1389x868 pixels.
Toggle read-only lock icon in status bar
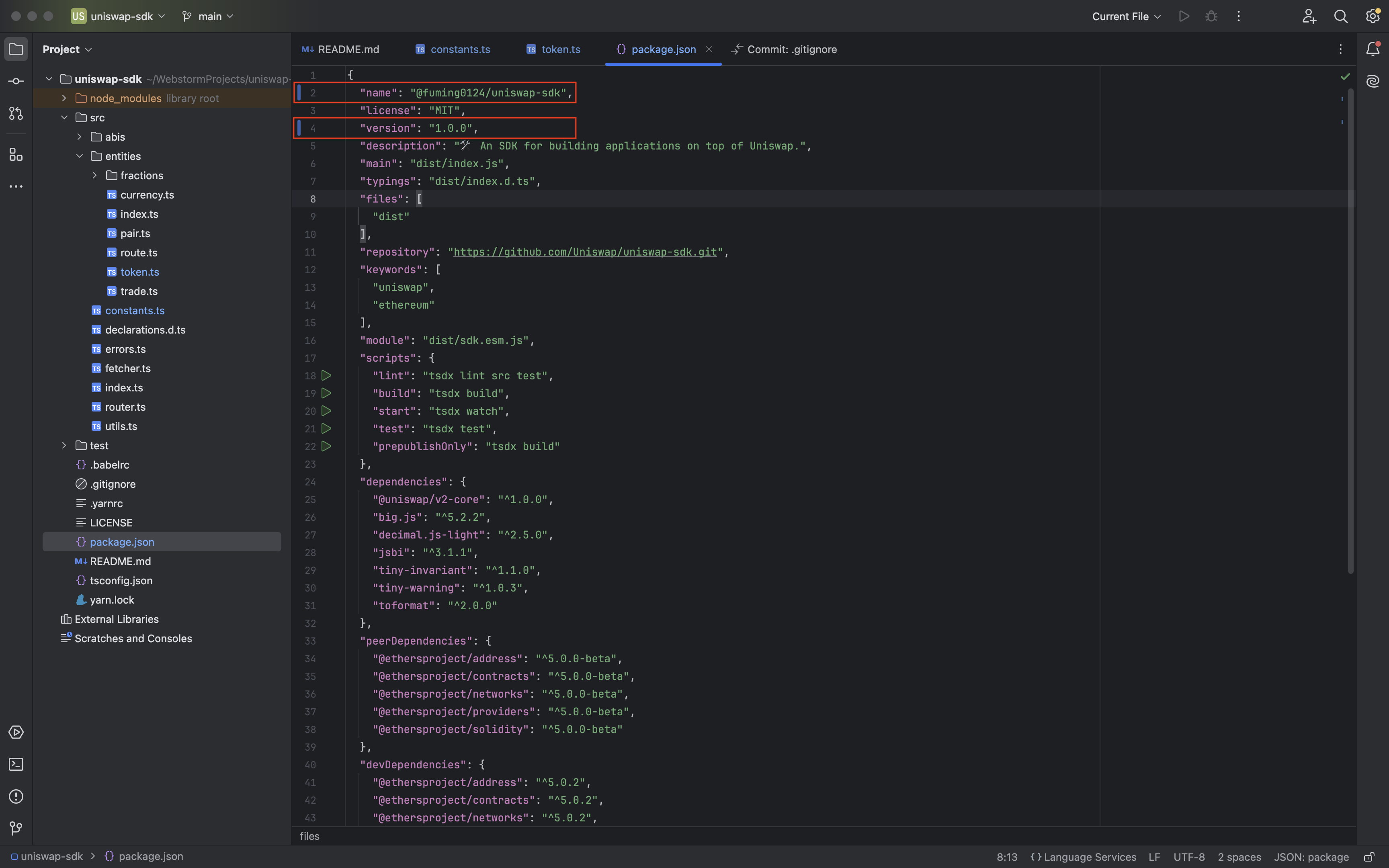coord(1369,856)
